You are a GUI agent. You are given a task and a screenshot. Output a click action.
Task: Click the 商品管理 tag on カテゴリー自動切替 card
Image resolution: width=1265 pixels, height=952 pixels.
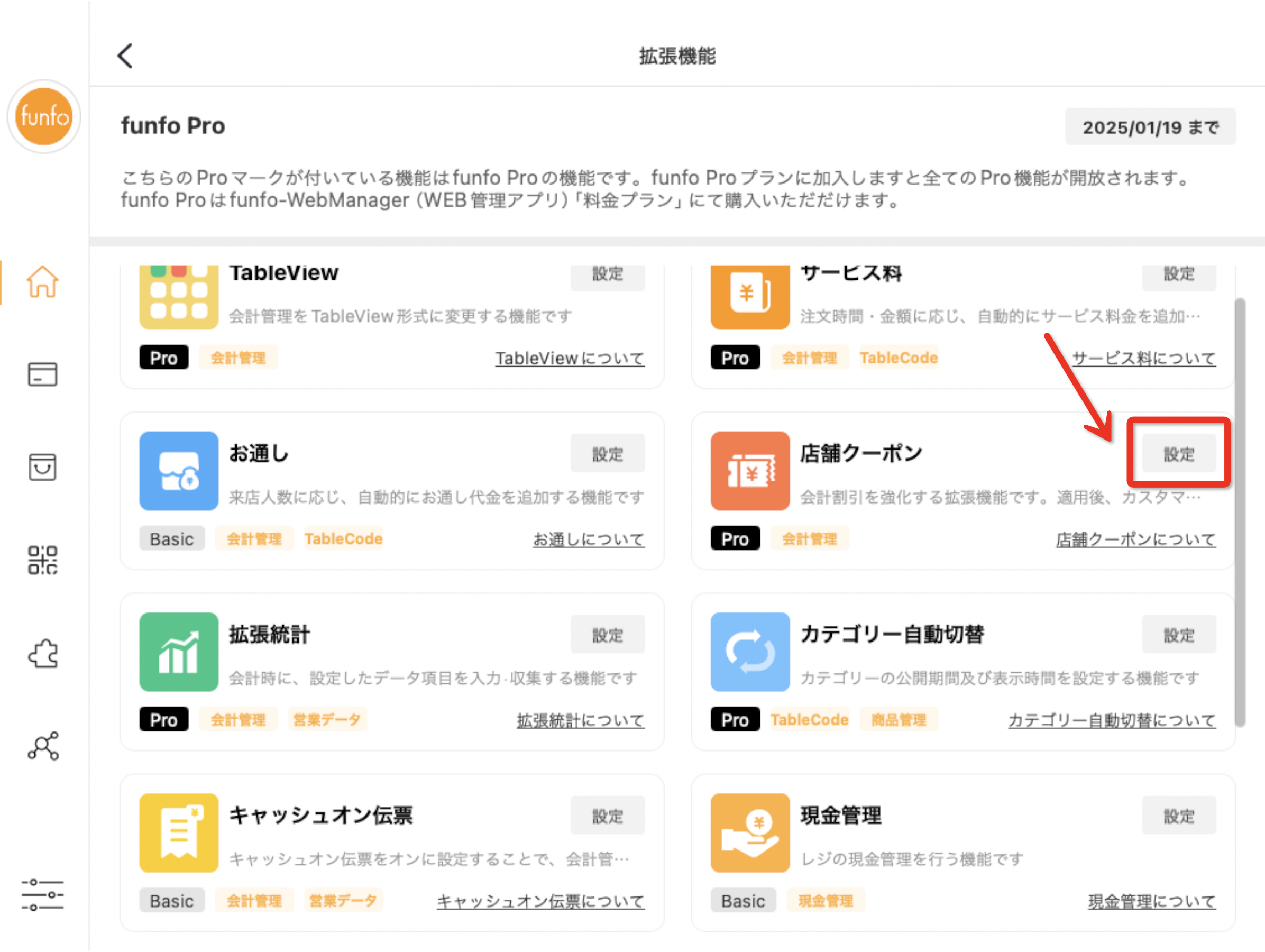(x=899, y=720)
